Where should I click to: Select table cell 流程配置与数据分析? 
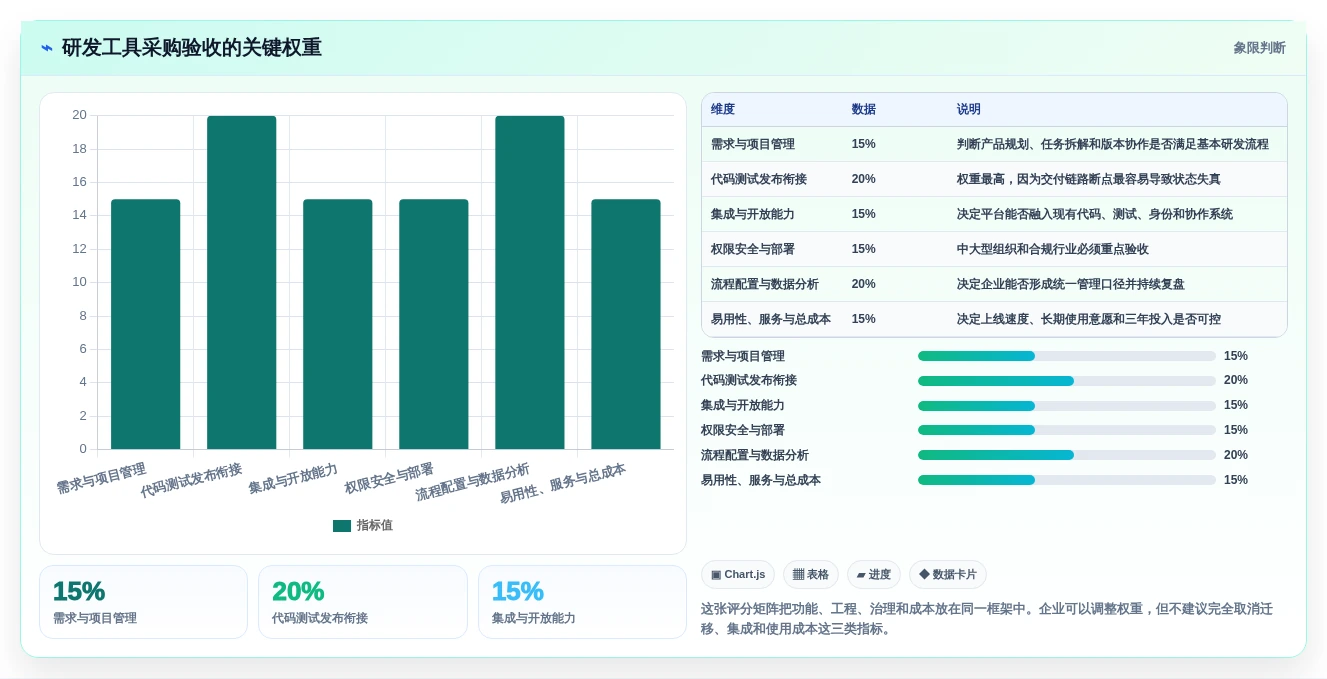point(765,284)
